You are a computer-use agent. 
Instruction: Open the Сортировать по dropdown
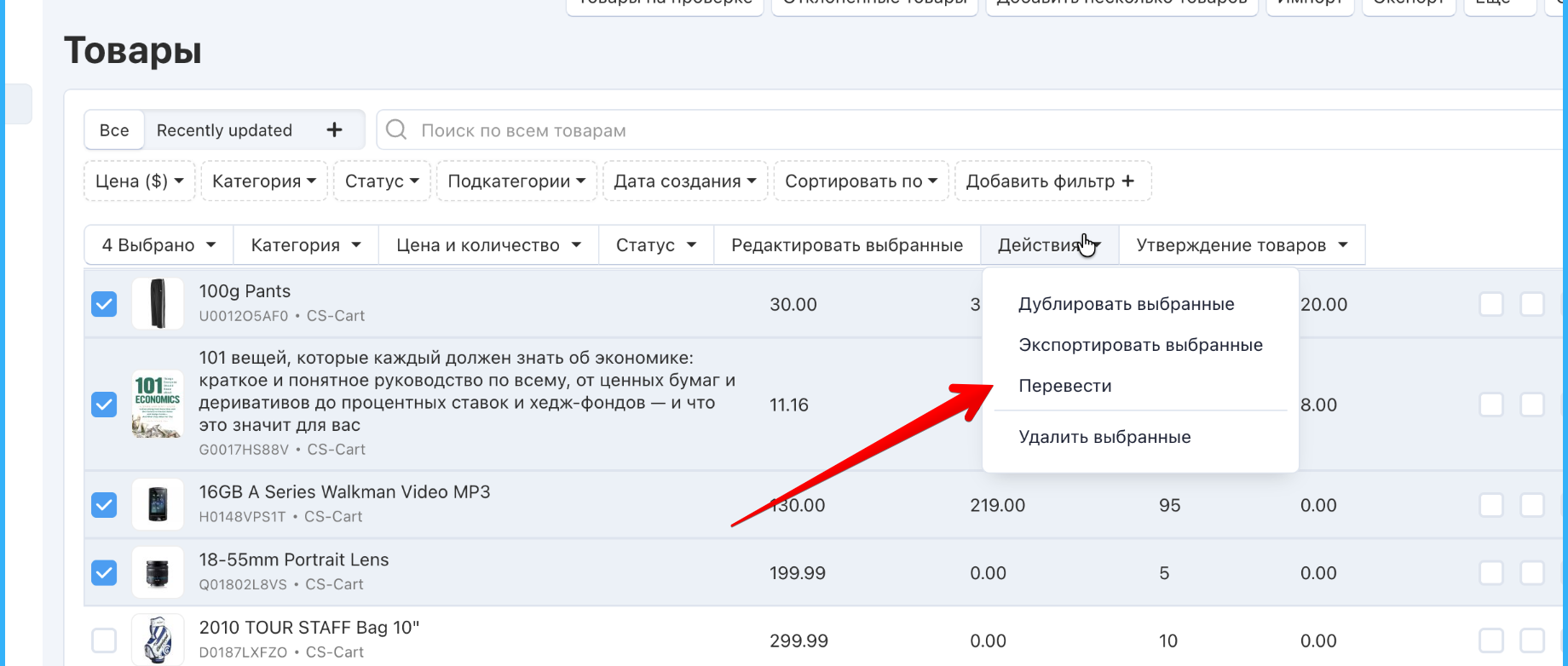point(861,181)
